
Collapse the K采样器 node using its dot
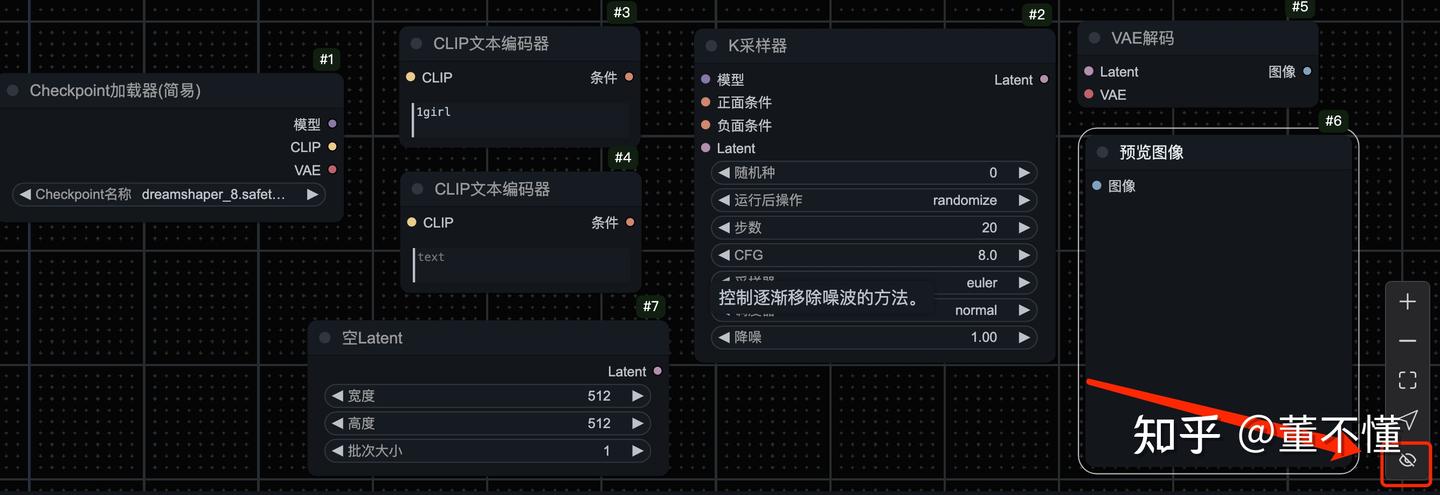pyautogui.click(x=711, y=46)
